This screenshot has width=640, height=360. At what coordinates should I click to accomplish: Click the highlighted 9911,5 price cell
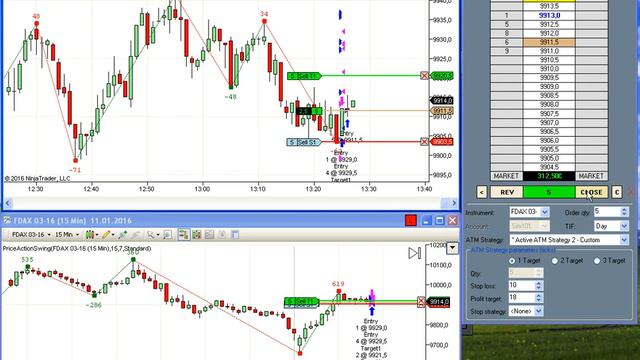click(549, 42)
